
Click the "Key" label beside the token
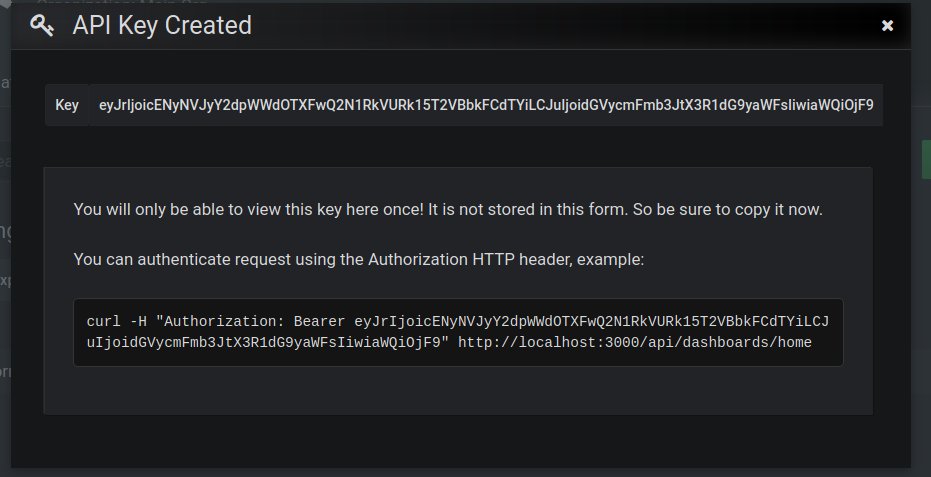coord(66,105)
